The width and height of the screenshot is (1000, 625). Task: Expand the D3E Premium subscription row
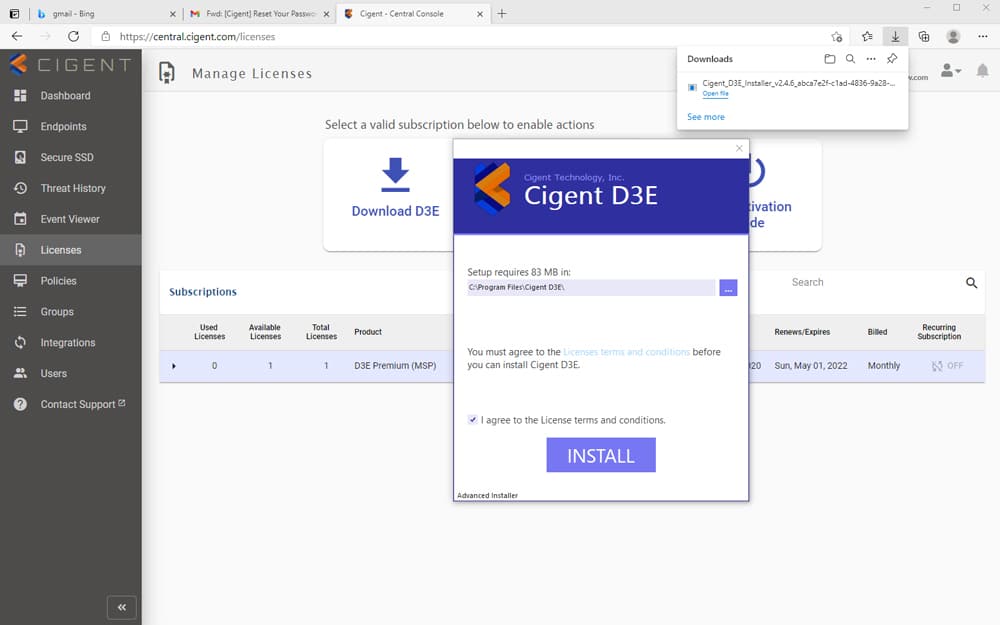click(x=173, y=366)
